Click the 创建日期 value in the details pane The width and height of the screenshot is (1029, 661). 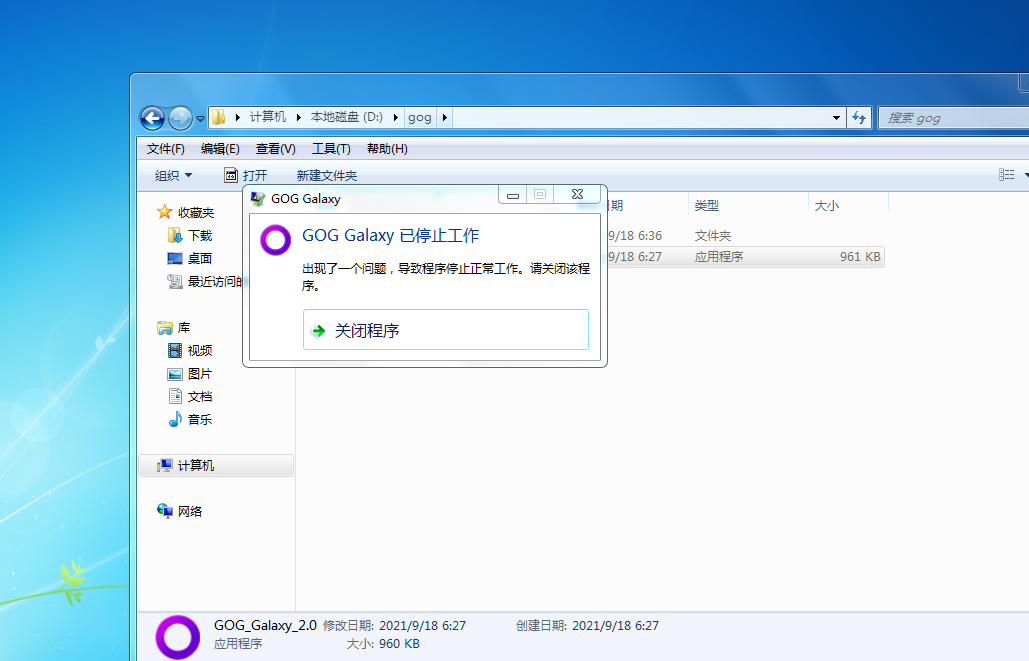pos(616,626)
